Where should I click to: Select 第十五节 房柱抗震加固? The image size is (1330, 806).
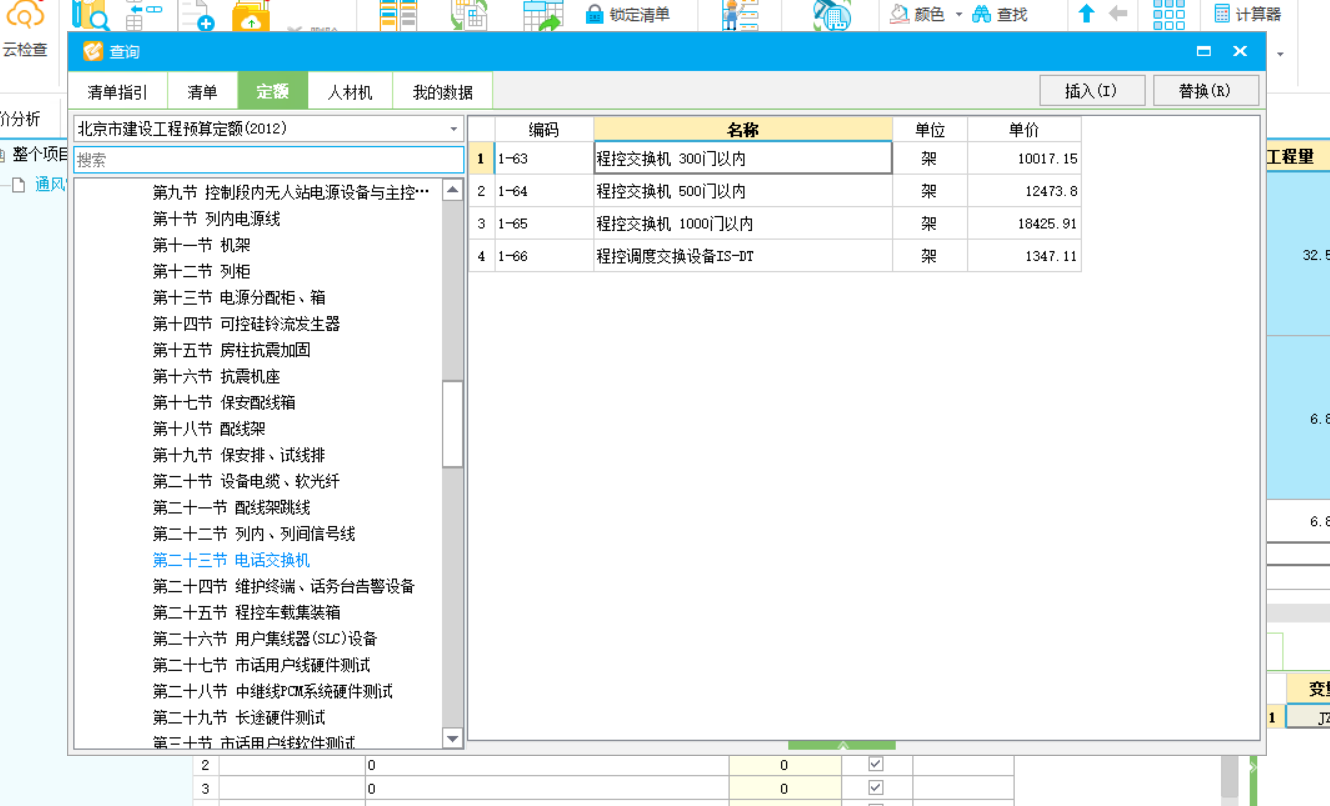coord(231,349)
